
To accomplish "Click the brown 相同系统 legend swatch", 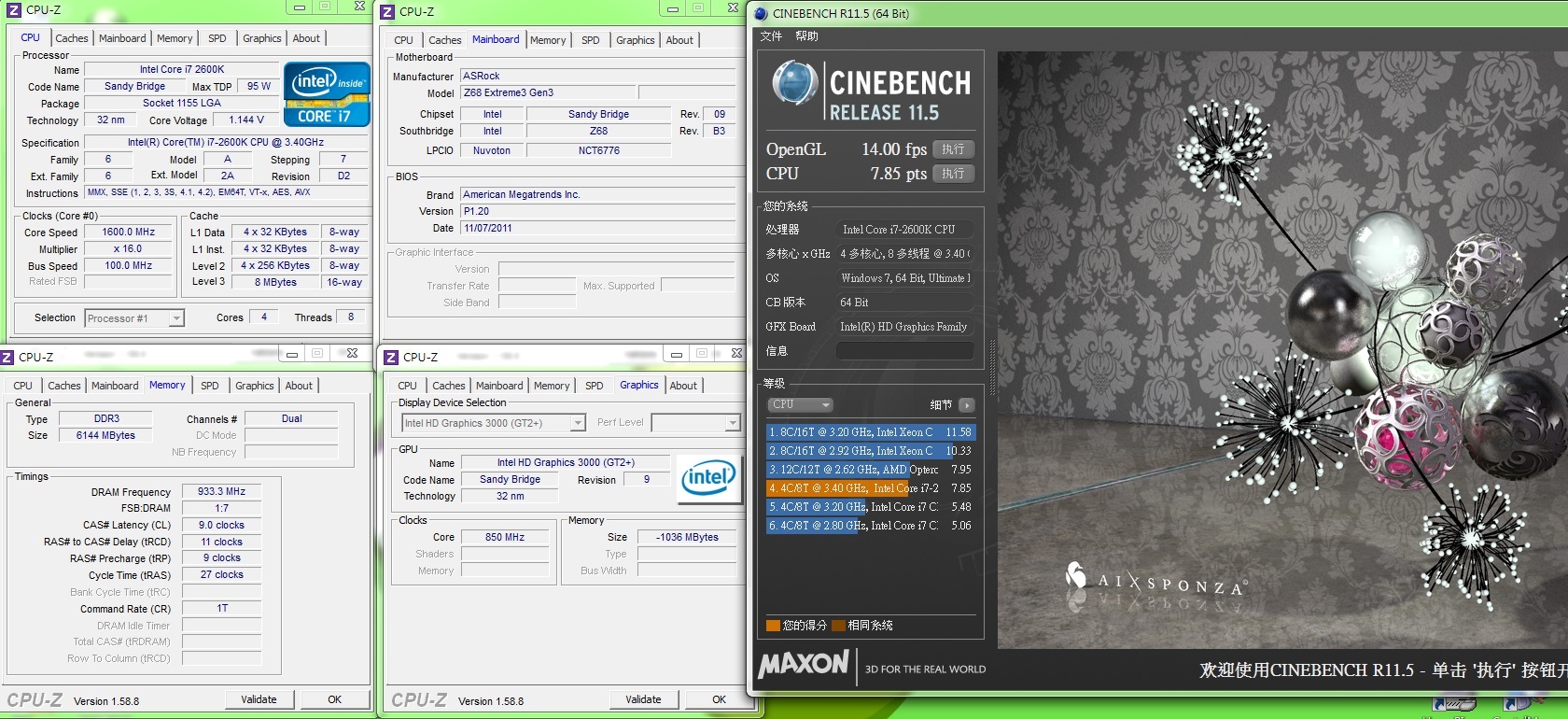I will point(838,626).
